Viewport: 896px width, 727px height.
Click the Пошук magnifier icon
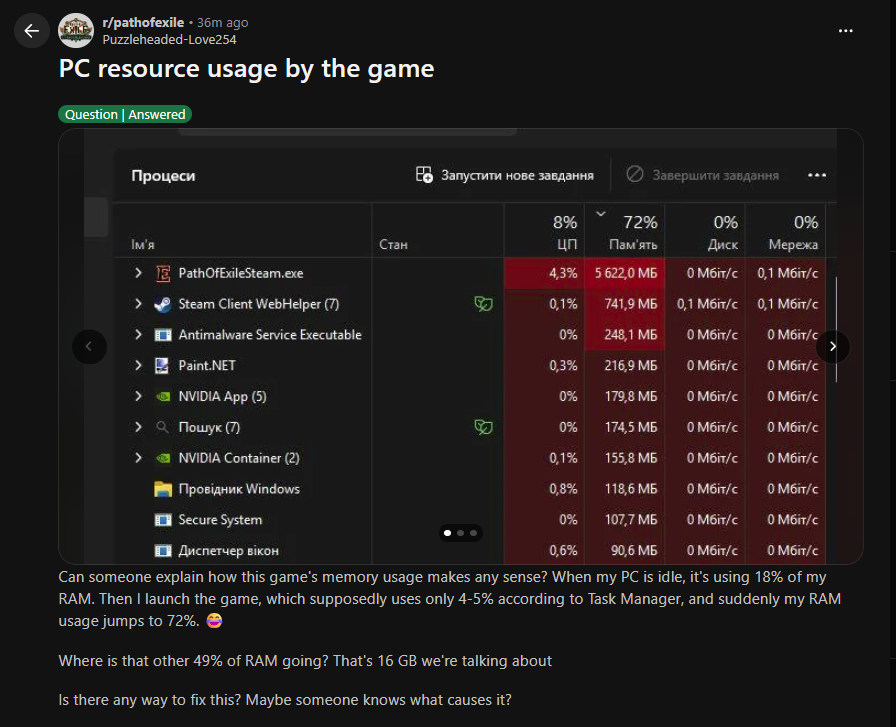pos(162,427)
